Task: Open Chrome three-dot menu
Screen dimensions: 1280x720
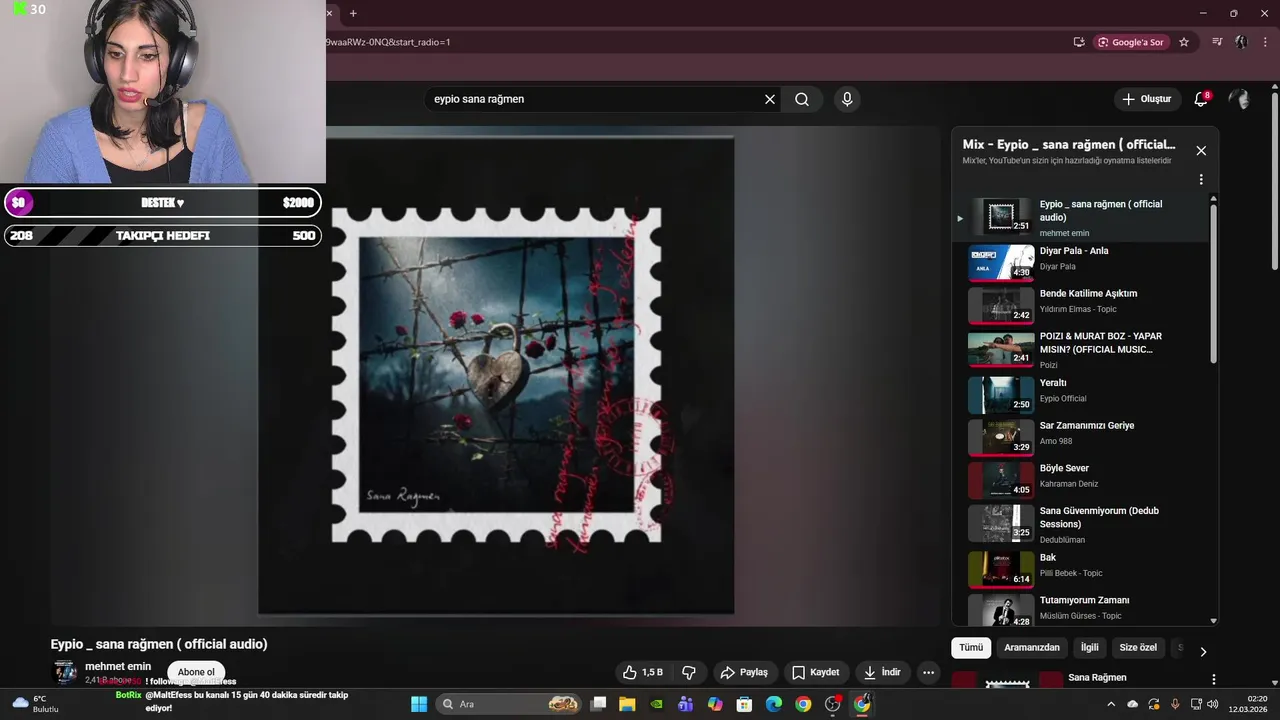Action: [x=1265, y=42]
